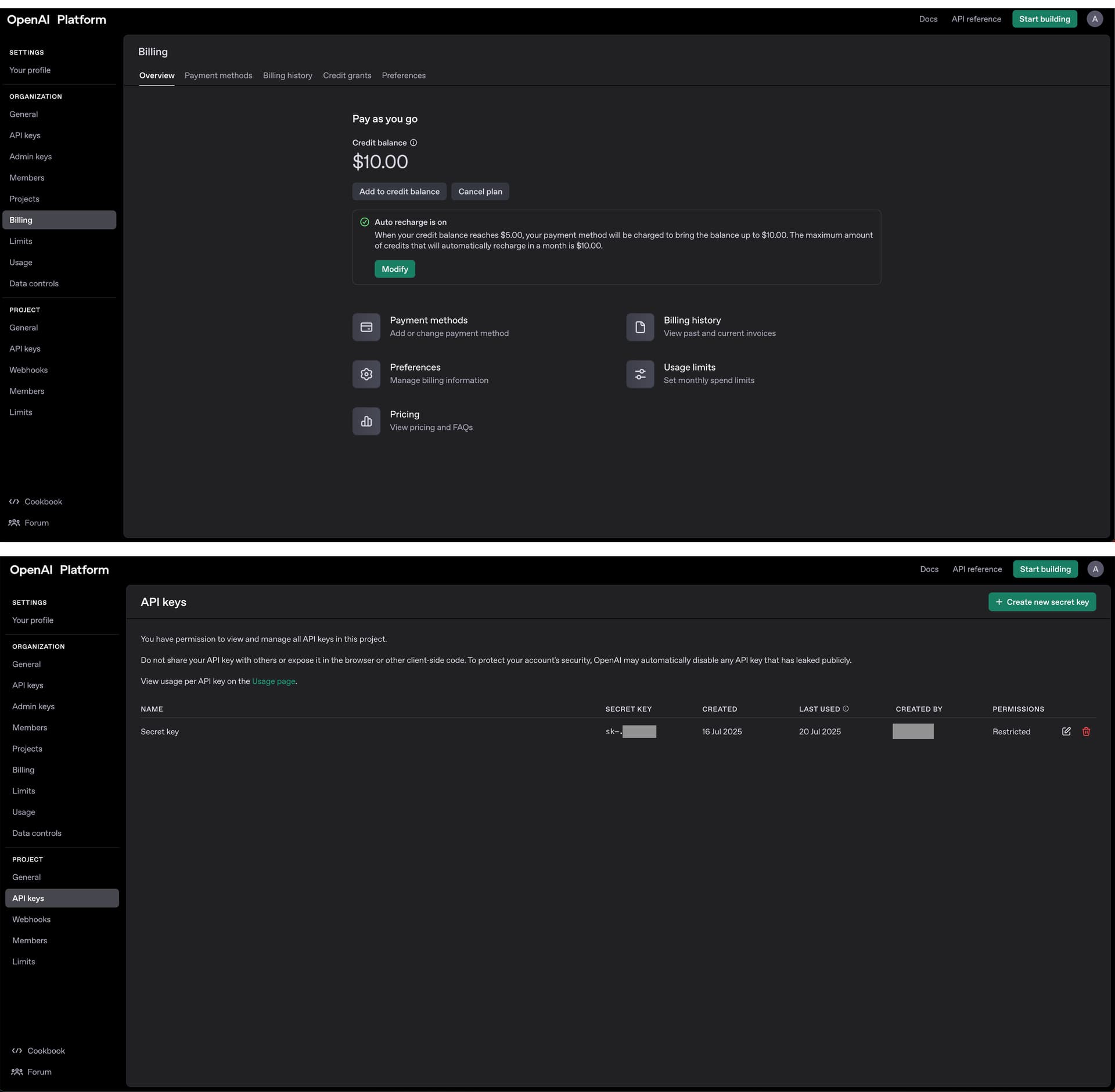Click the red delete trash icon
This screenshot has height=1092, width=1115.
pos(1086,731)
